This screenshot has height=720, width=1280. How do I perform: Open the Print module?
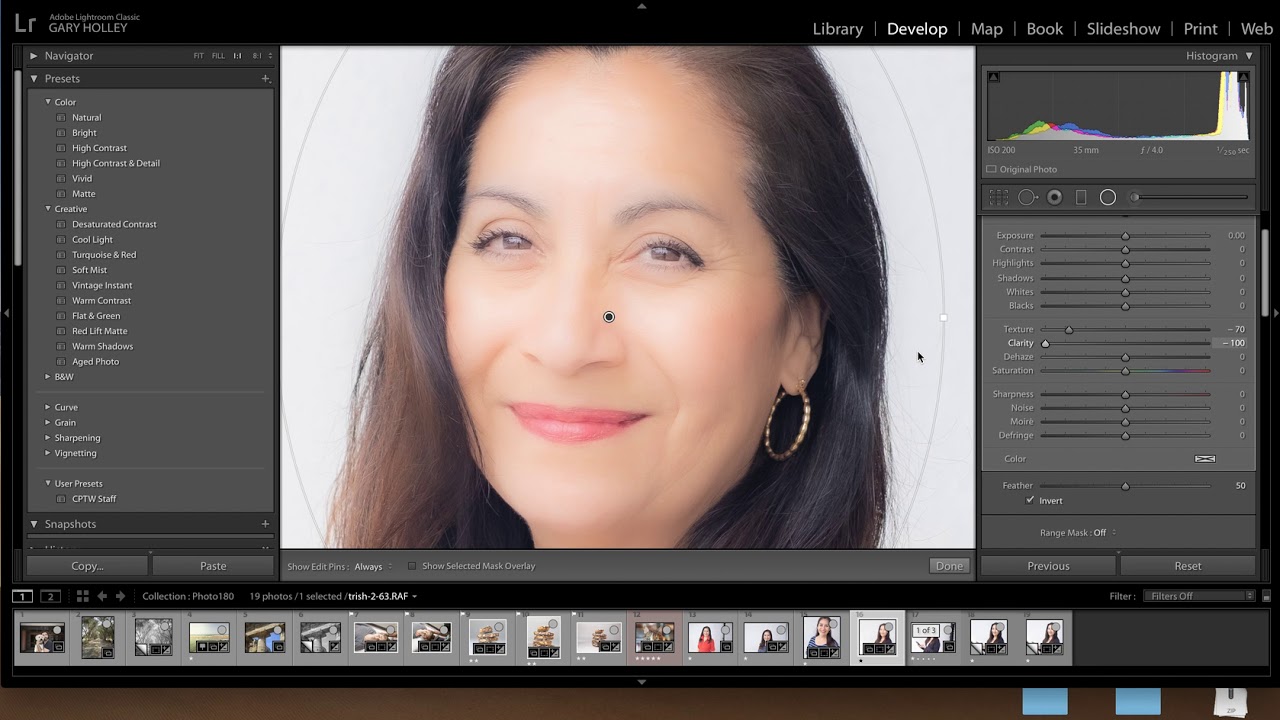pos(1201,29)
